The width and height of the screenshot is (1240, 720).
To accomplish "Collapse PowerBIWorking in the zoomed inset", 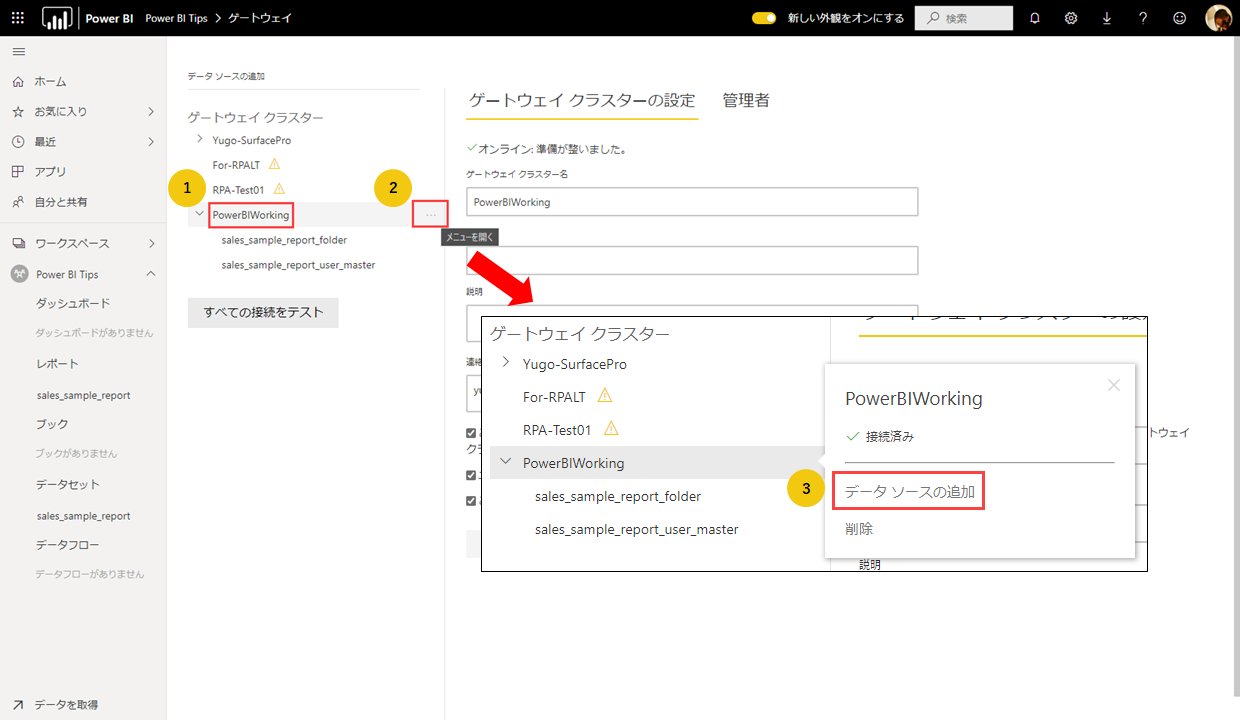I will pos(506,462).
